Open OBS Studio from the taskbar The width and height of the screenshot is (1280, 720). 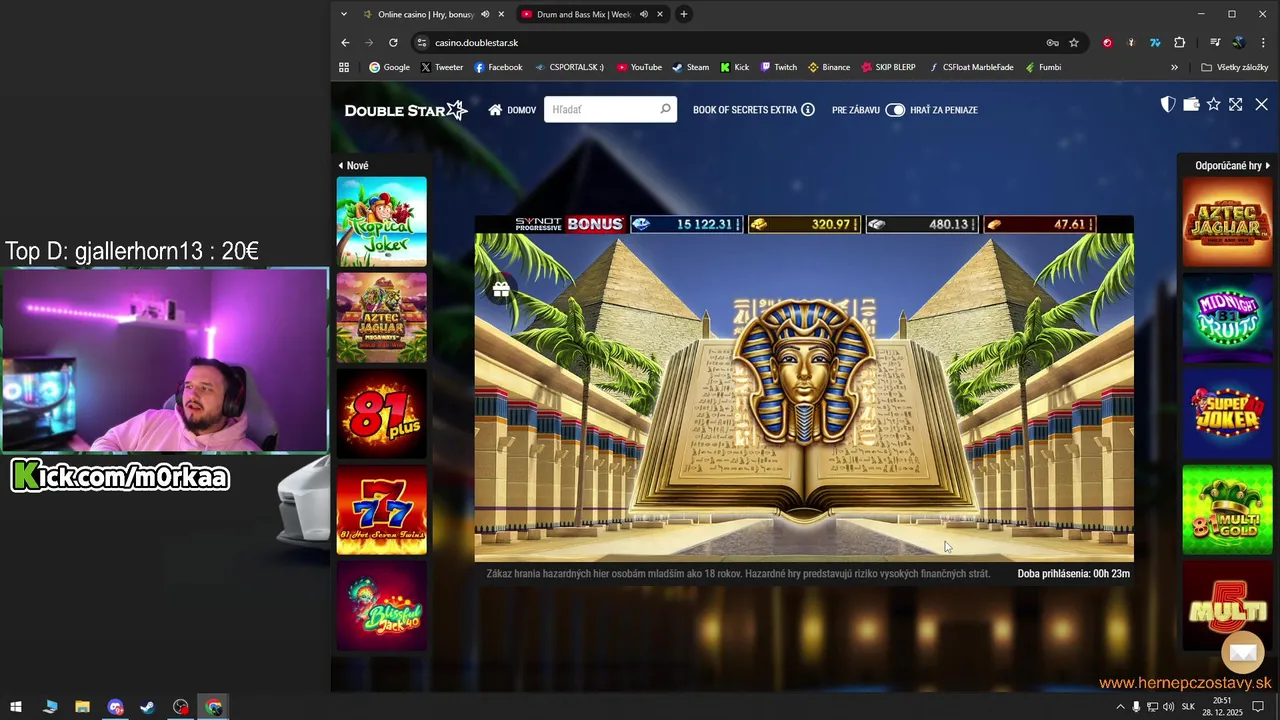click(x=180, y=707)
